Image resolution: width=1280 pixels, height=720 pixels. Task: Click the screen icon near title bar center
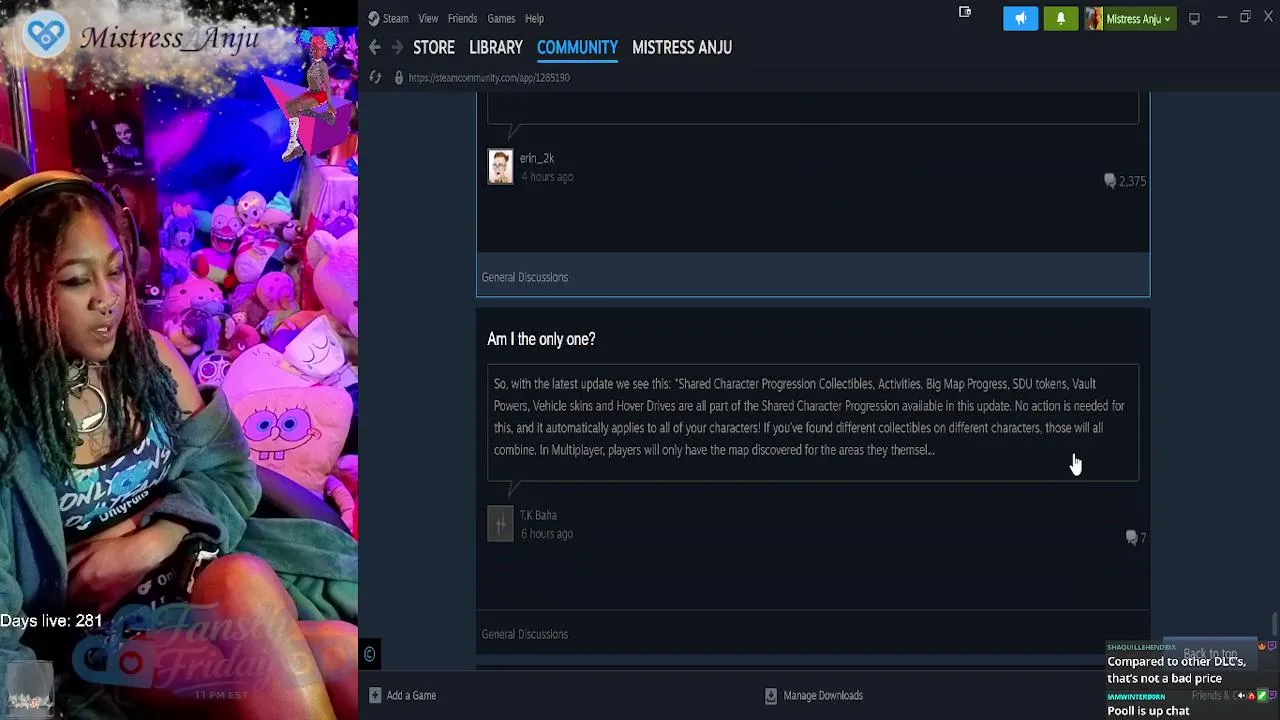point(965,12)
